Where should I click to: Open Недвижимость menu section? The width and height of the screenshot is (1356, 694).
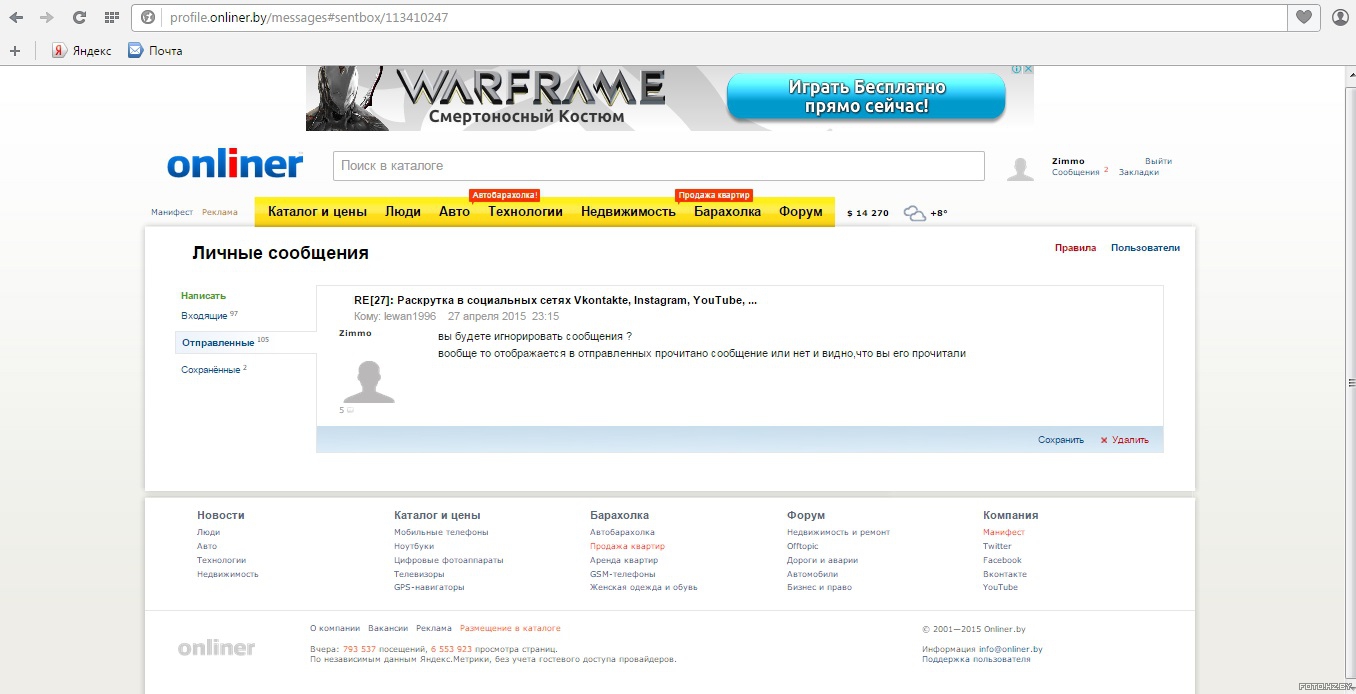(x=628, y=212)
